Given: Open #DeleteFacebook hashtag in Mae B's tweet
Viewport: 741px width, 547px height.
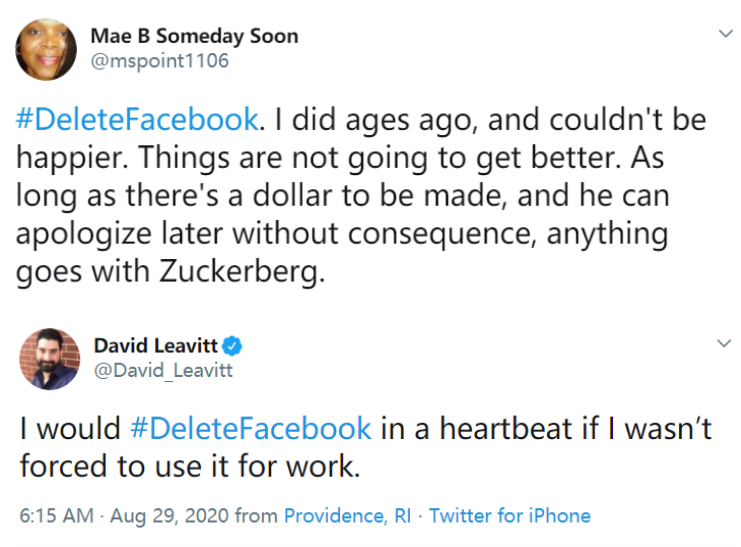Looking at the screenshot, I should pyautogui.click(x=138, y=120).
